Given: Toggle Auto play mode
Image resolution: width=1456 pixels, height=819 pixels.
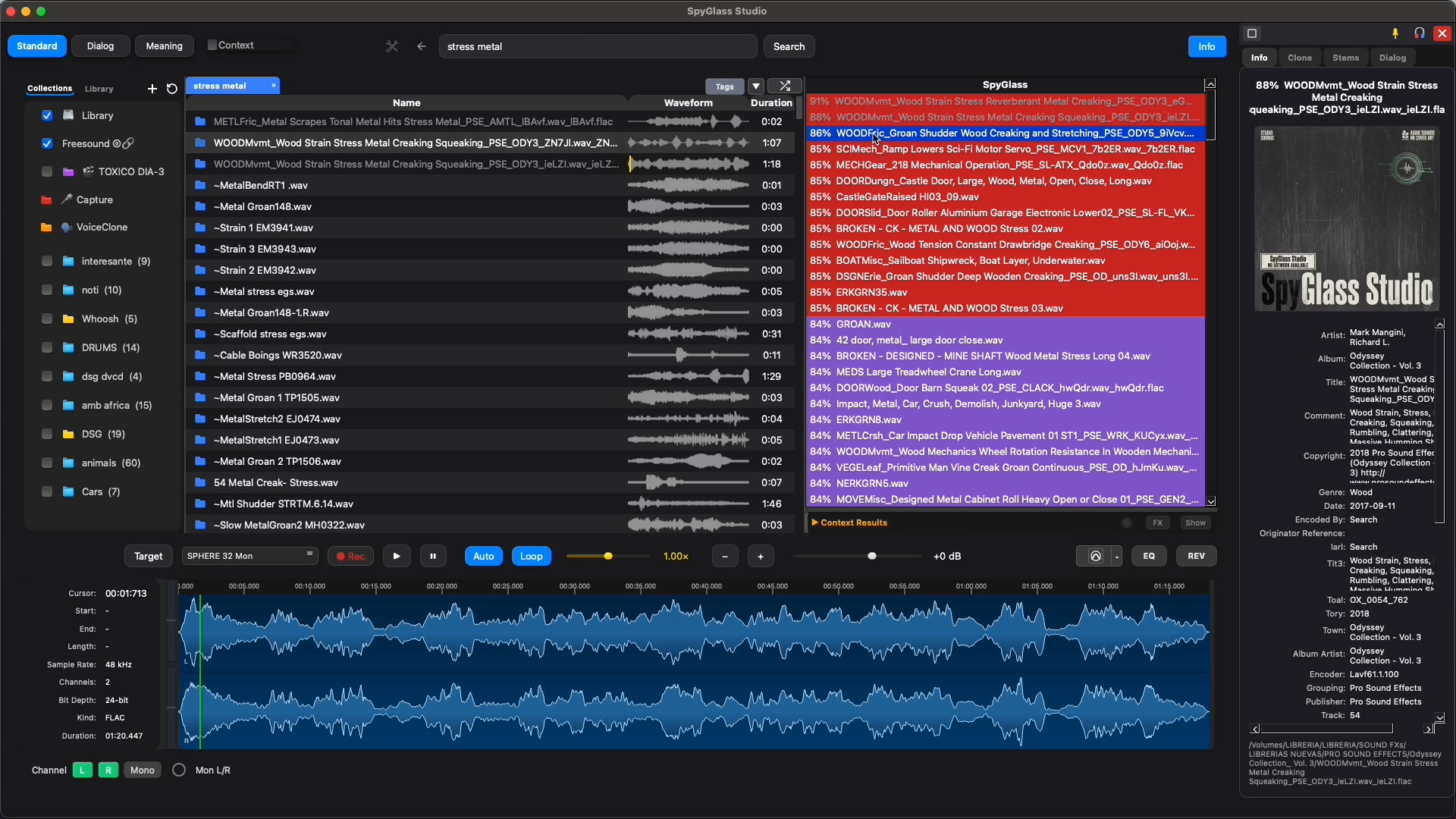Looking at the screenshot, I should pyautogui.click(x=483, y=557).
